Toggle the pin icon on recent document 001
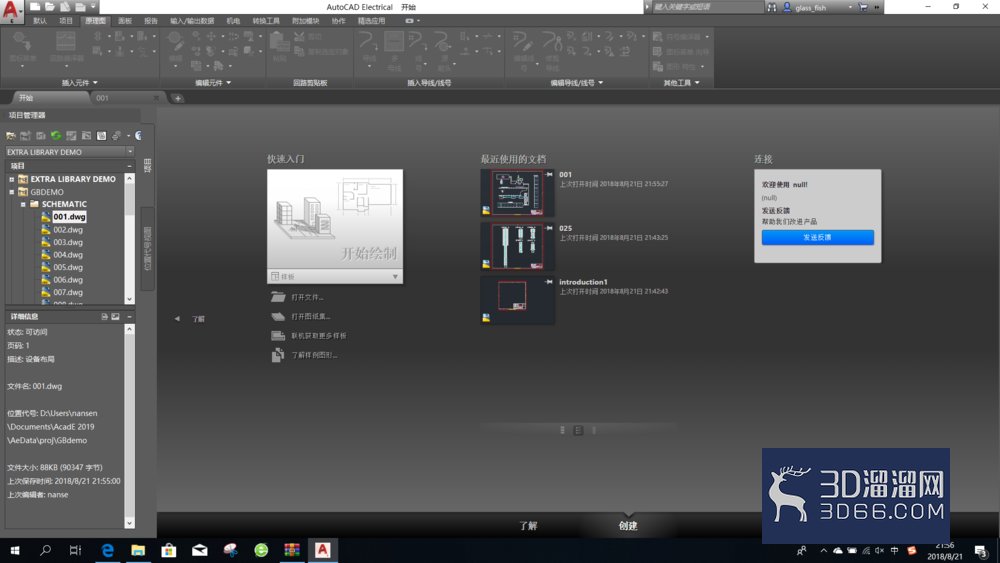The image size is (1000, 563). (548, 174)
